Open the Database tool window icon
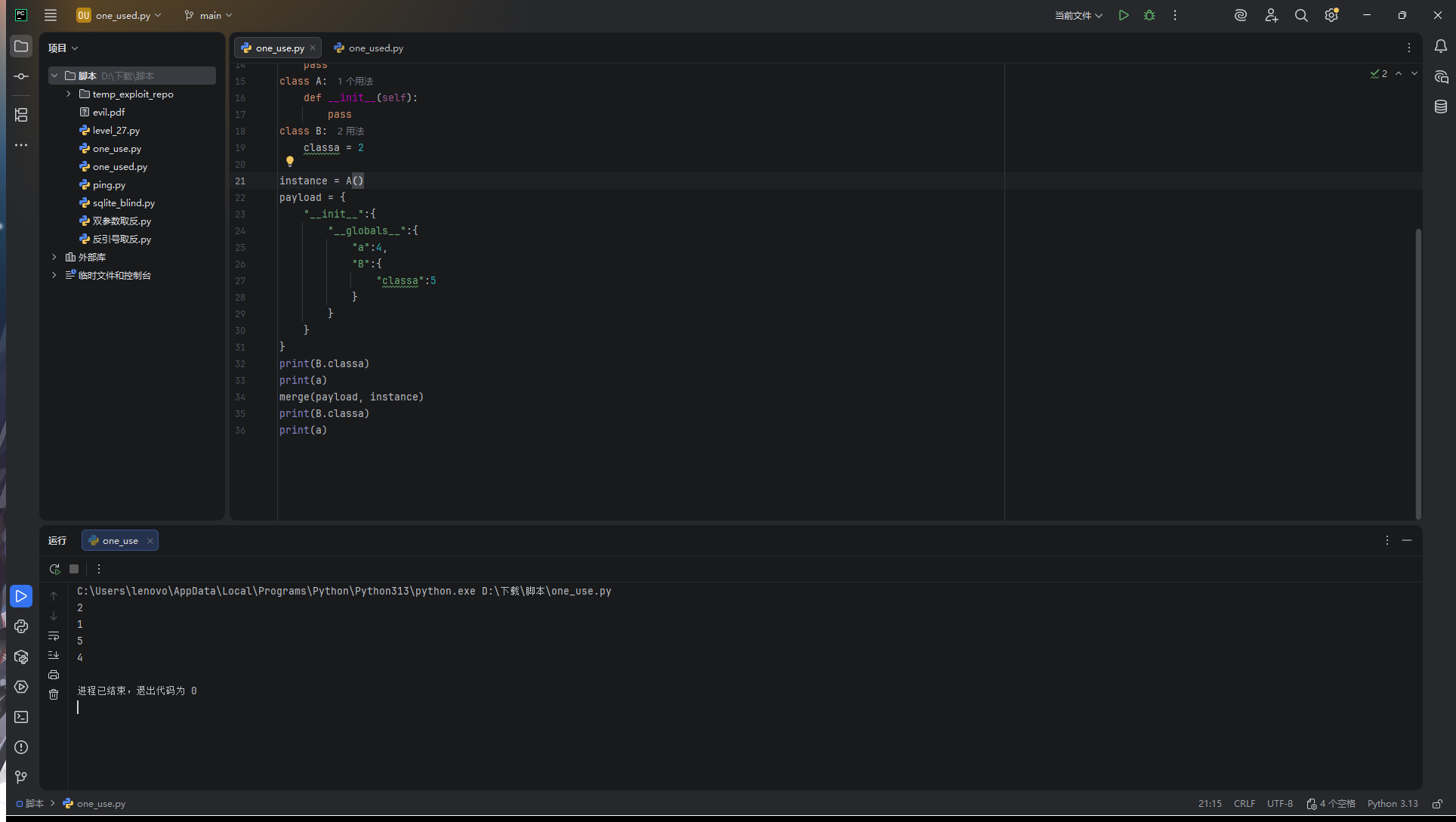The width and height of the screenshot is (1456, 822). (1441, 107)
